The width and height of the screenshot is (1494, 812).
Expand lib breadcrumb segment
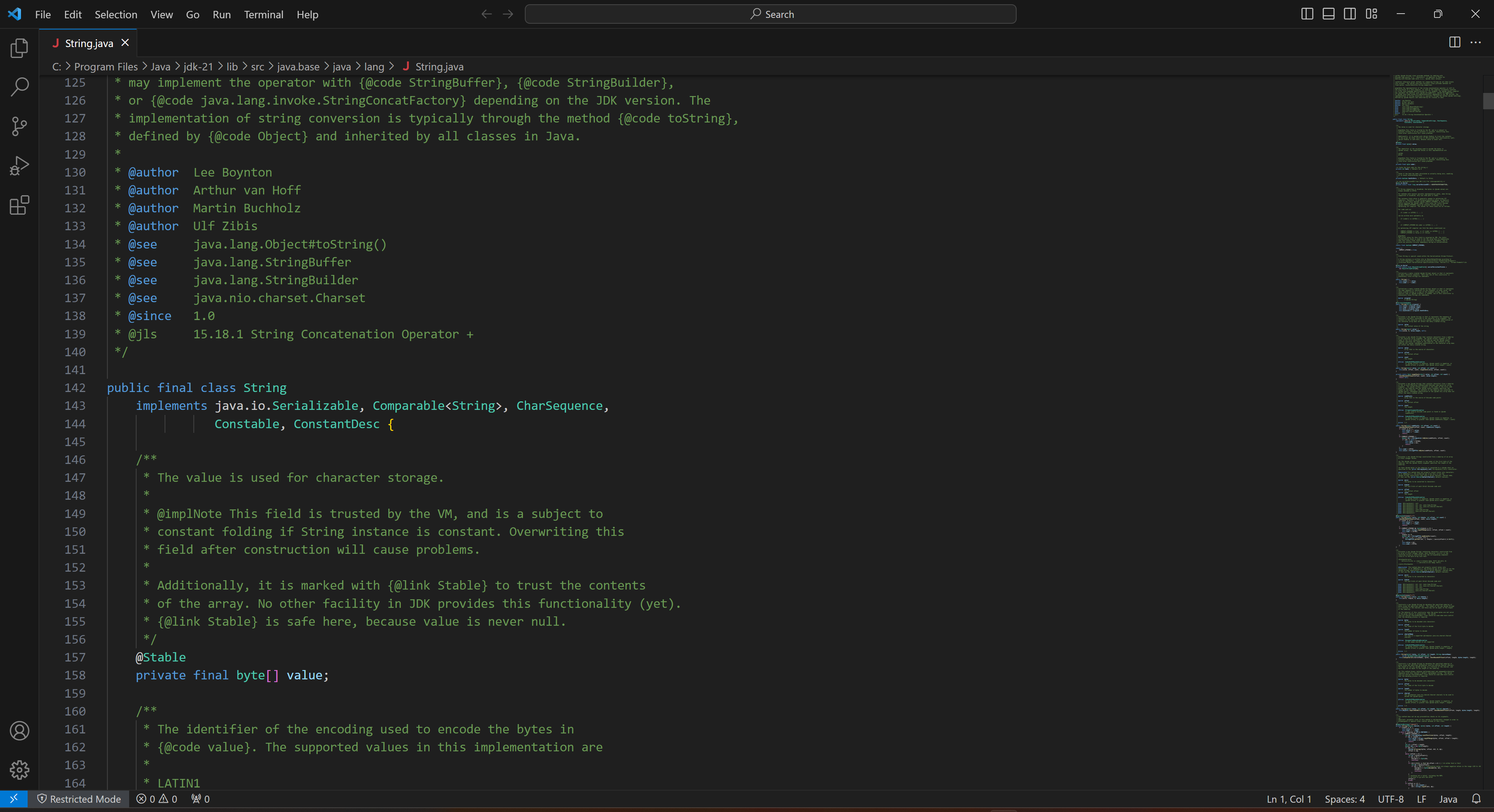pos(232,66)
